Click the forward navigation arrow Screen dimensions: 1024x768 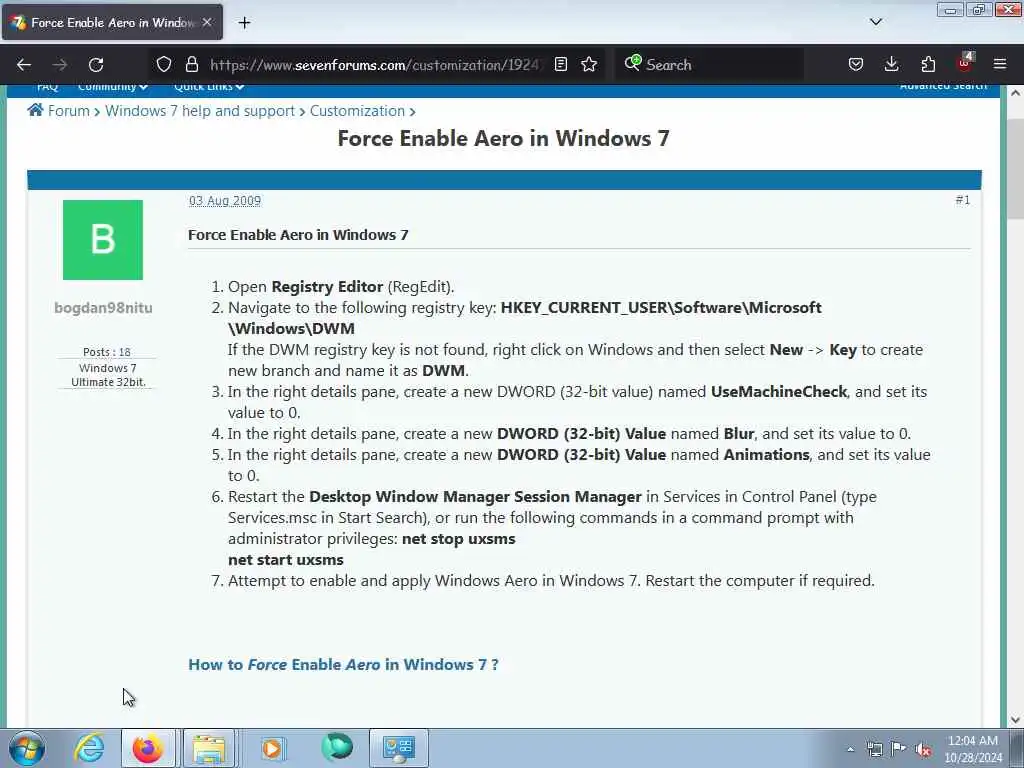point(59,65)
